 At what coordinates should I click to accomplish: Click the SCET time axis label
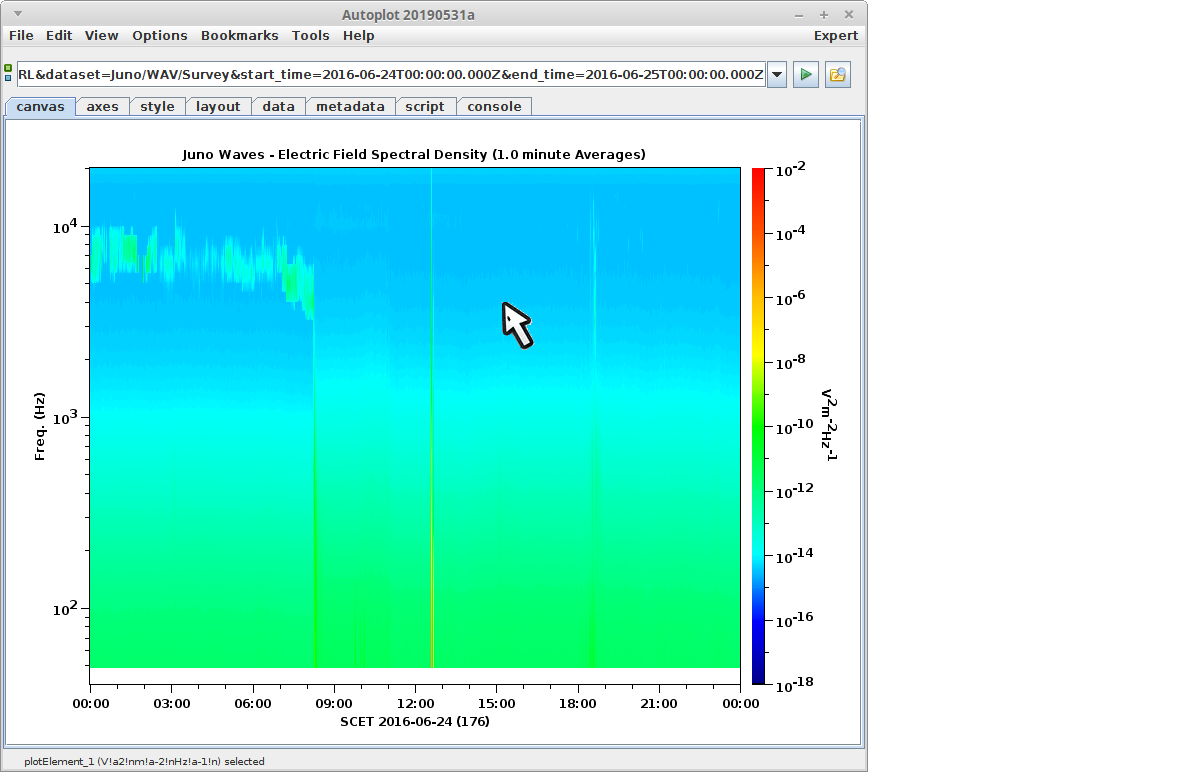[x=414, y=721]
